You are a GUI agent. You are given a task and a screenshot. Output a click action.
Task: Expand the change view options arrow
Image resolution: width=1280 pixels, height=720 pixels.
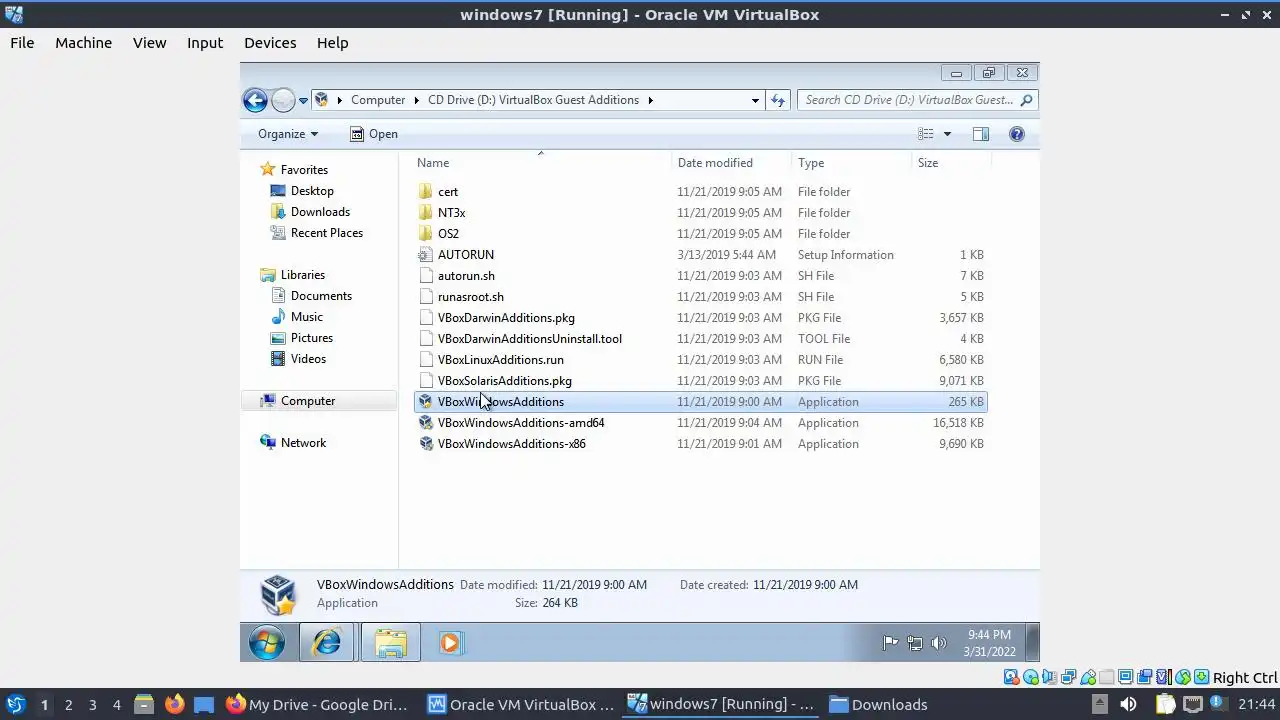[x=947, y=134]
